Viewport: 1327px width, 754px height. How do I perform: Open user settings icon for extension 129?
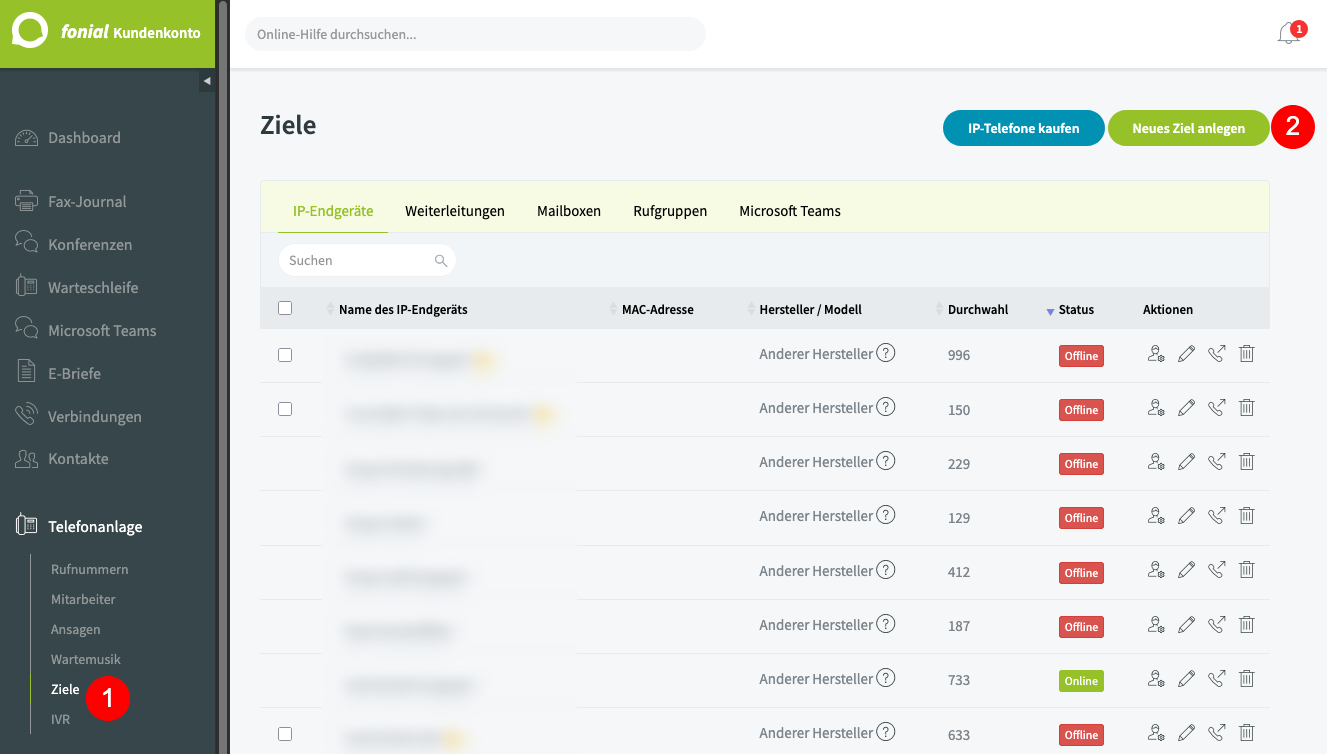tap(1156, 516)
